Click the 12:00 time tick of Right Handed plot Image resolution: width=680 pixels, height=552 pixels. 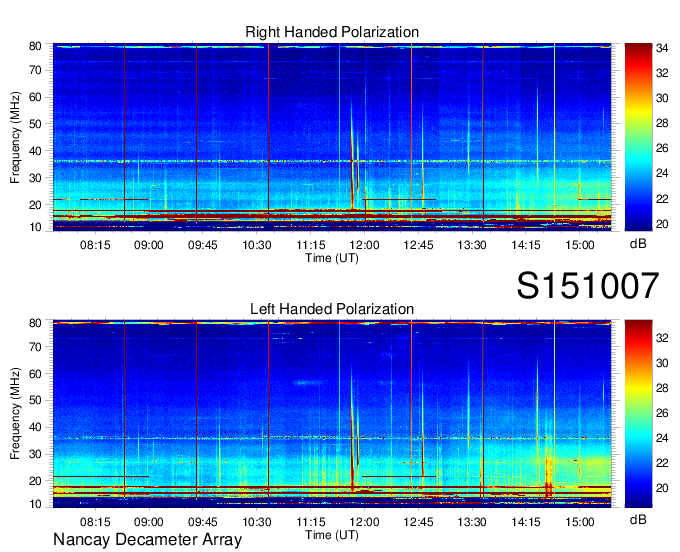(x=364, y=245)
